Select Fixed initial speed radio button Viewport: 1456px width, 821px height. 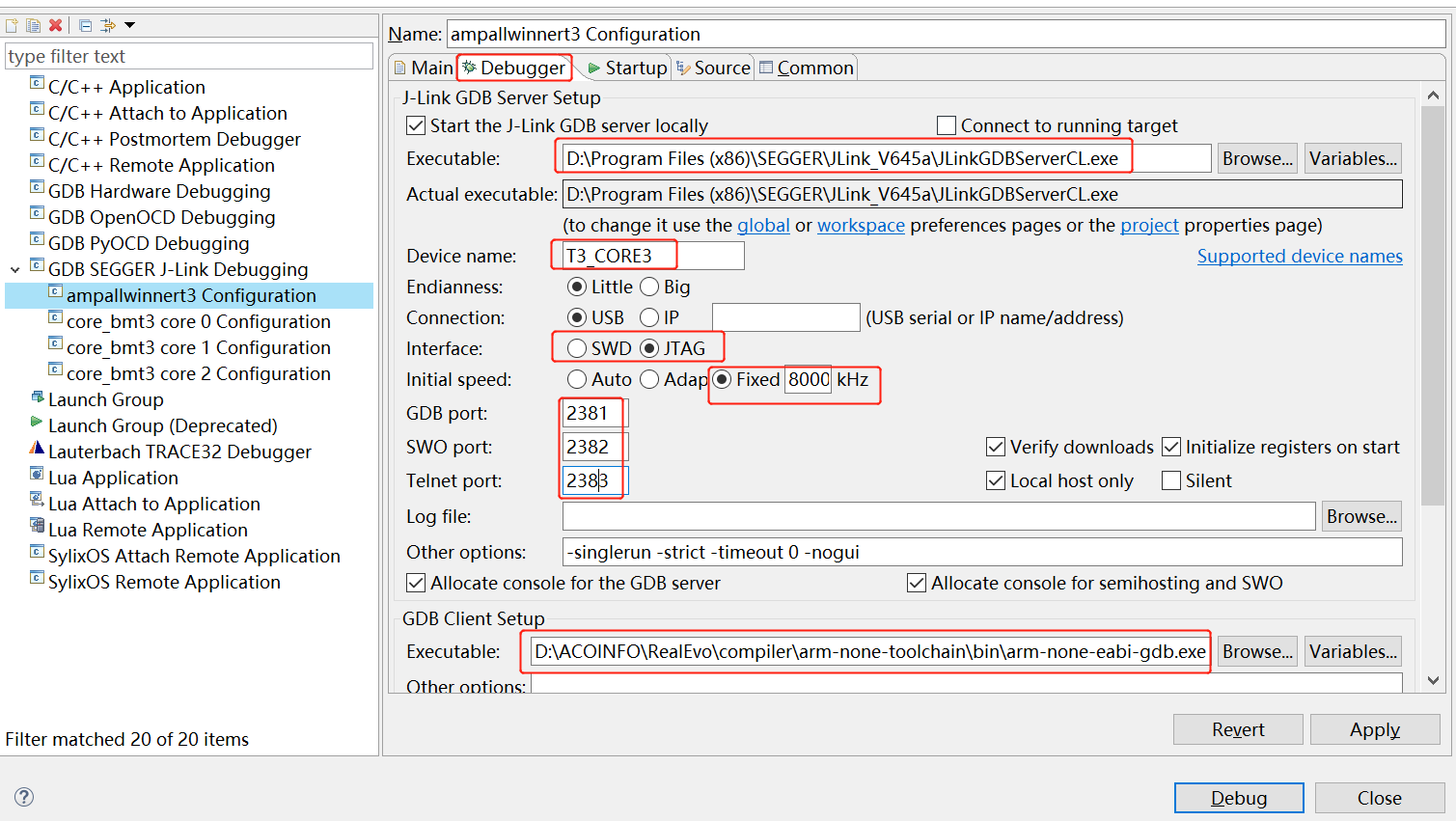[x=722, y=379]
